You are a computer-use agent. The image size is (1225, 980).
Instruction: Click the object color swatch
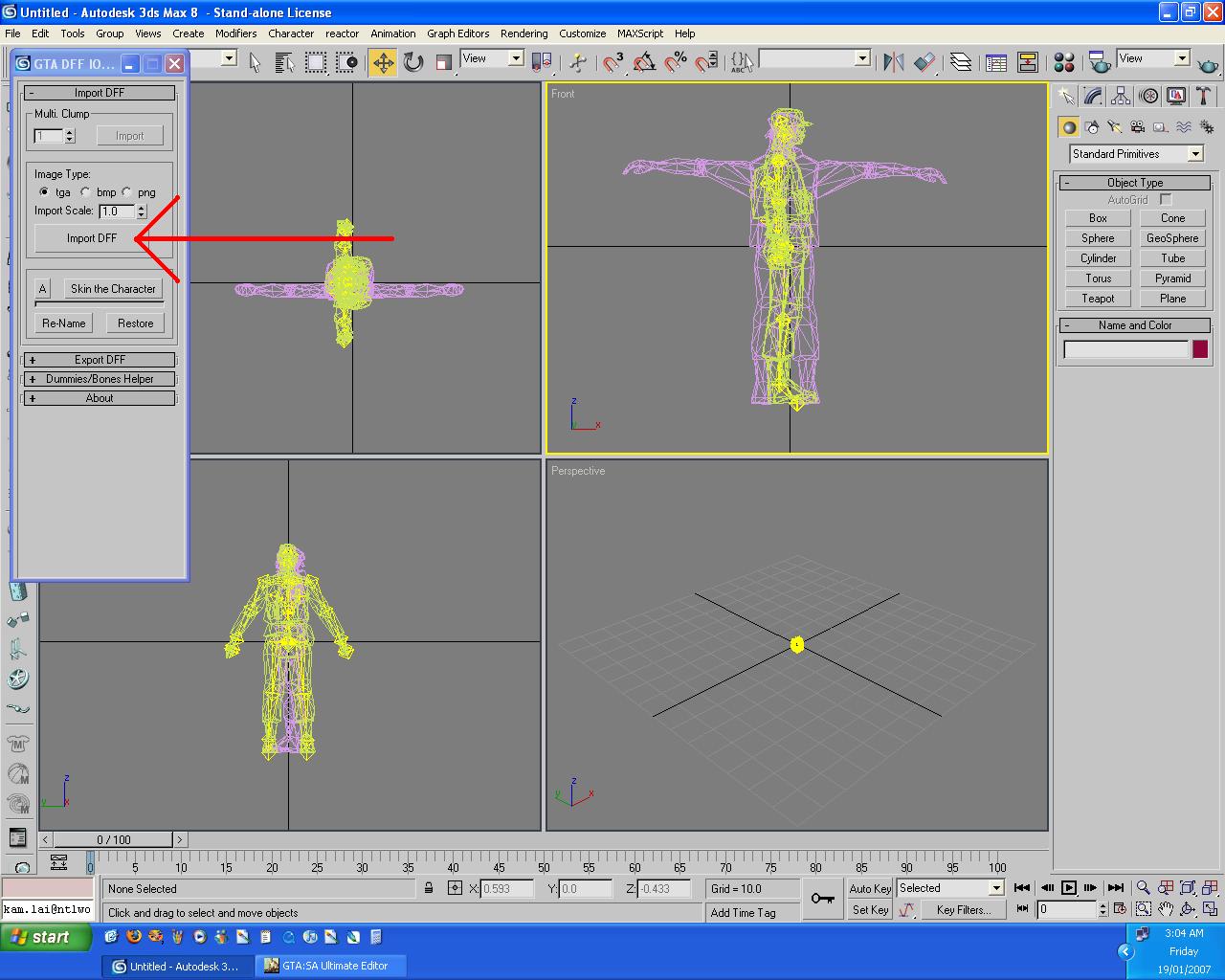[1200, 349]
